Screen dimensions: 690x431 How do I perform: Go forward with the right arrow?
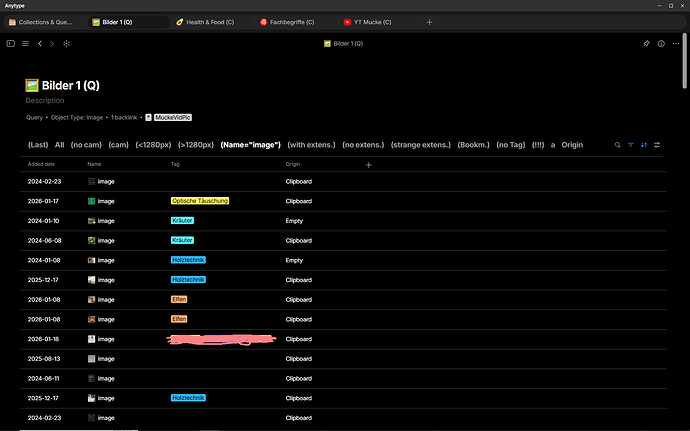tap(52, 44)
